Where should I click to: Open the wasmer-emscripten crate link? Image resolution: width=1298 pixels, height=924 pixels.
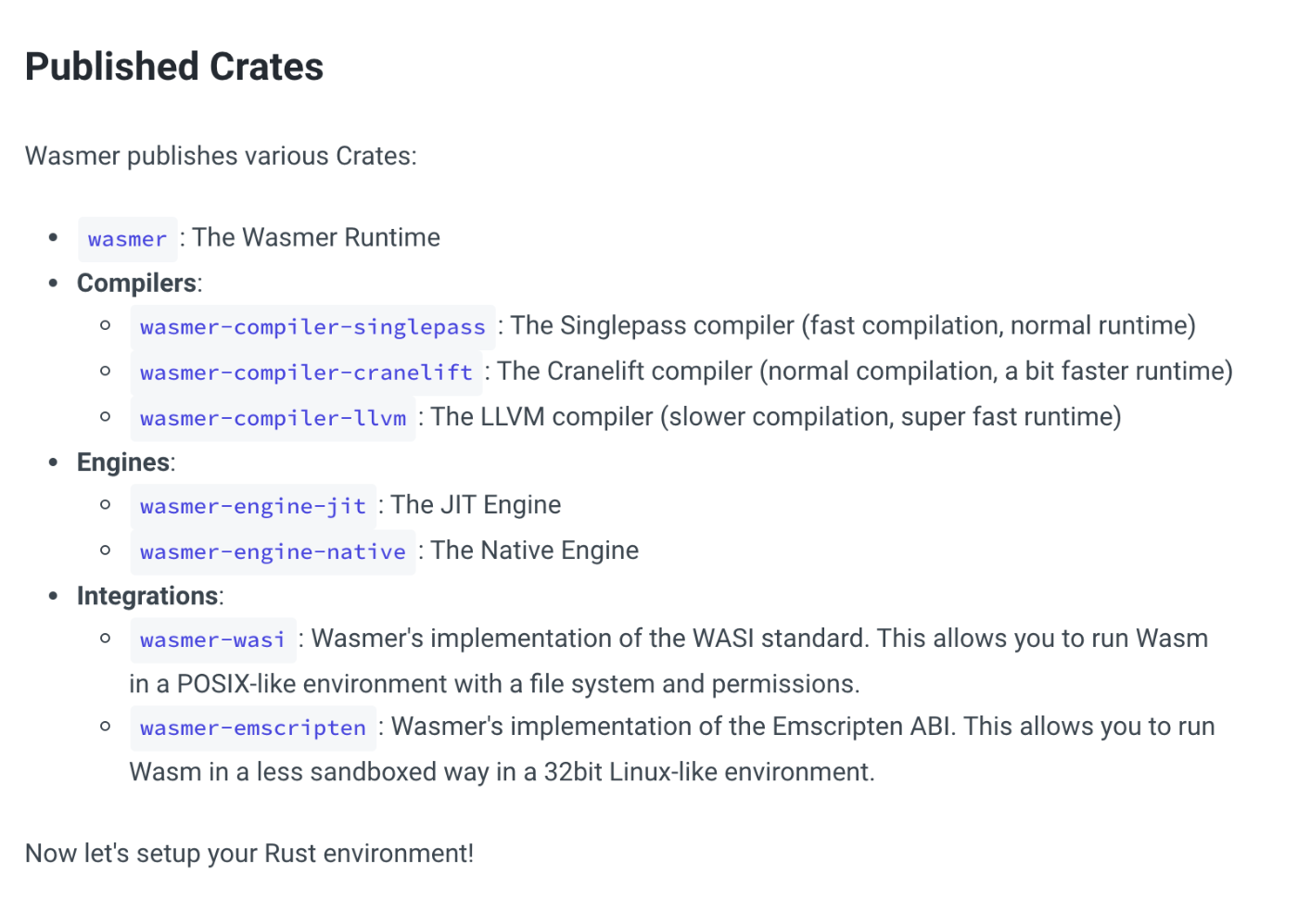click(253, 728)
